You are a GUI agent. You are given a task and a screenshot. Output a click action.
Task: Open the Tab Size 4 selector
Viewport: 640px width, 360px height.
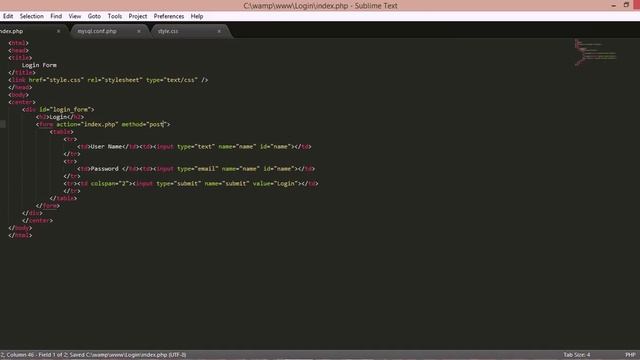[x=577, y=355]
